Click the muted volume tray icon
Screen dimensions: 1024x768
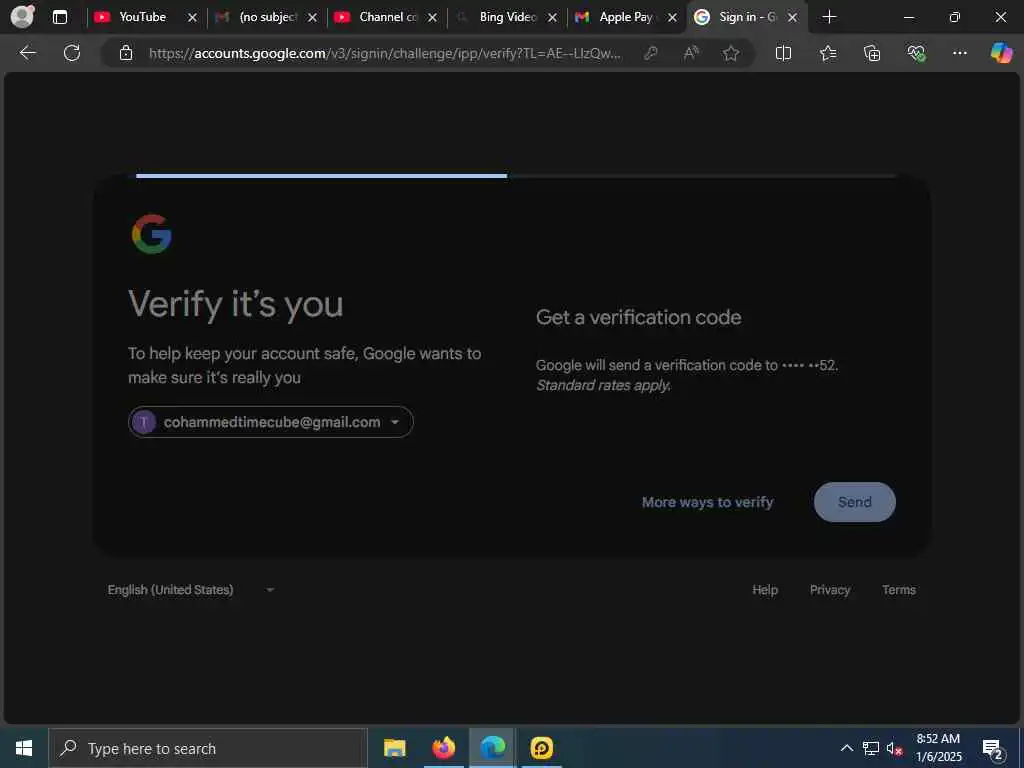pyautogui.click(x=894, y=748)
